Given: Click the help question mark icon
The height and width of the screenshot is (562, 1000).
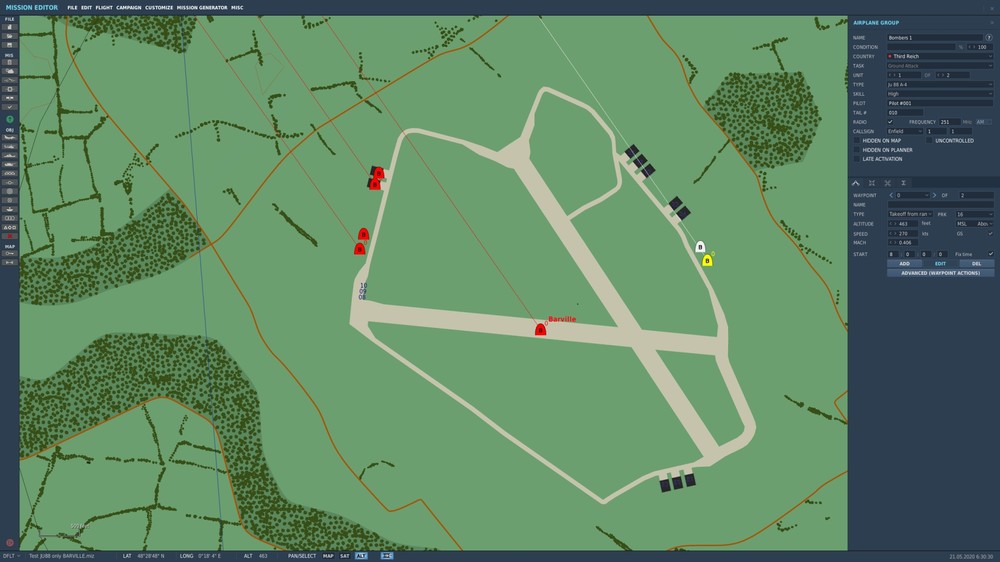Looking at the screenshot, I should tap(989, 38).
